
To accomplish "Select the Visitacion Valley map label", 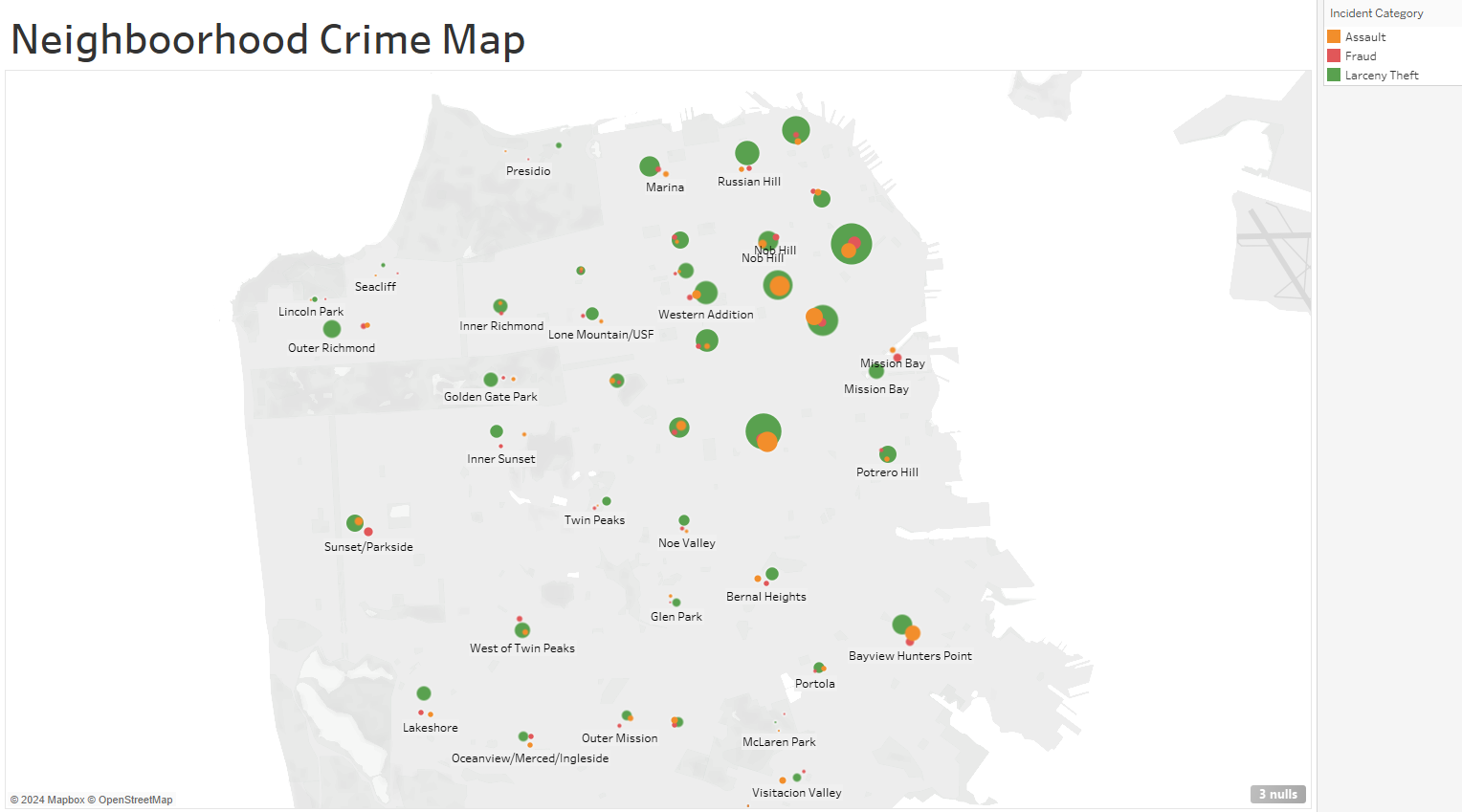I will point(797,793).
